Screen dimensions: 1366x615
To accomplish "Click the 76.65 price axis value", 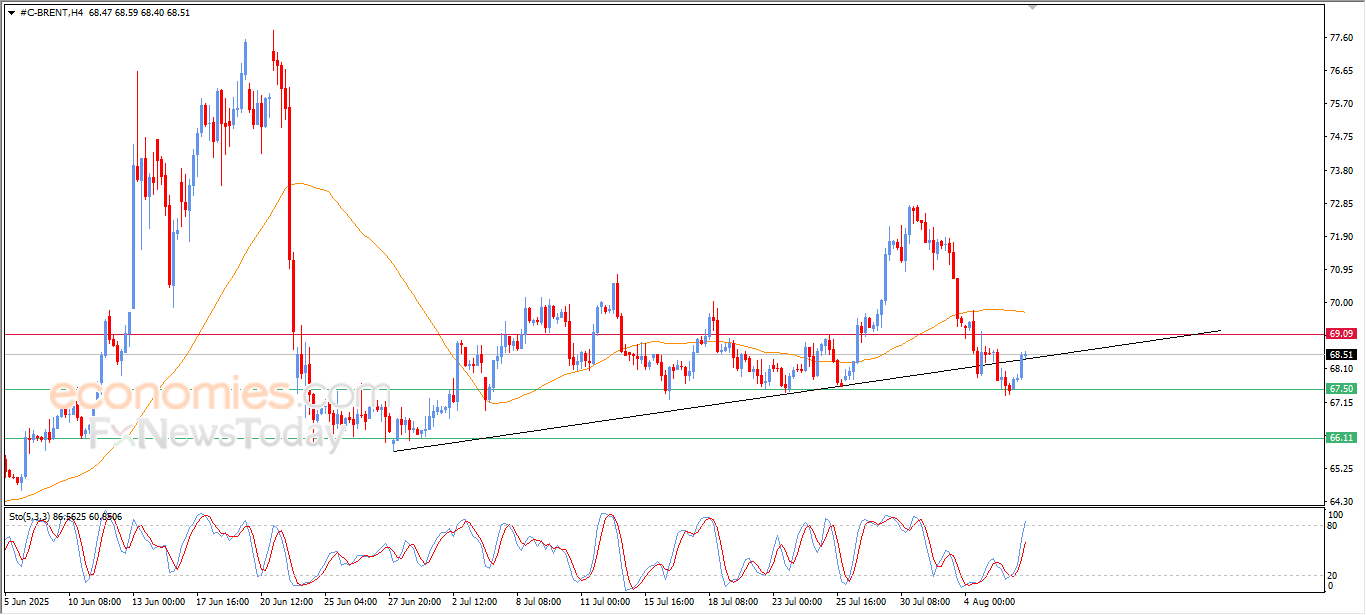I will [1342, 71].
